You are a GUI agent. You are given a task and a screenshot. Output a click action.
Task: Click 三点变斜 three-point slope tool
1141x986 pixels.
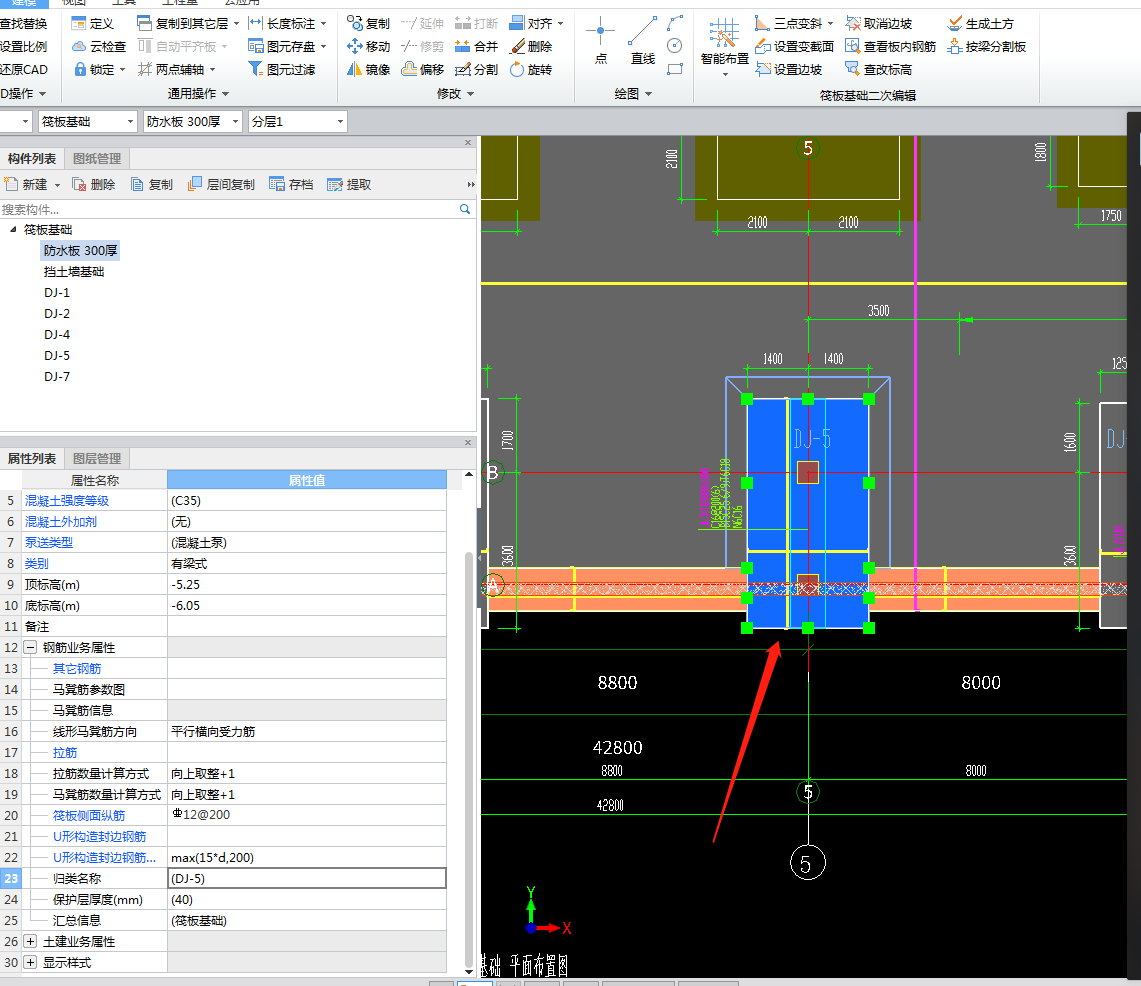tap(793, 23)
